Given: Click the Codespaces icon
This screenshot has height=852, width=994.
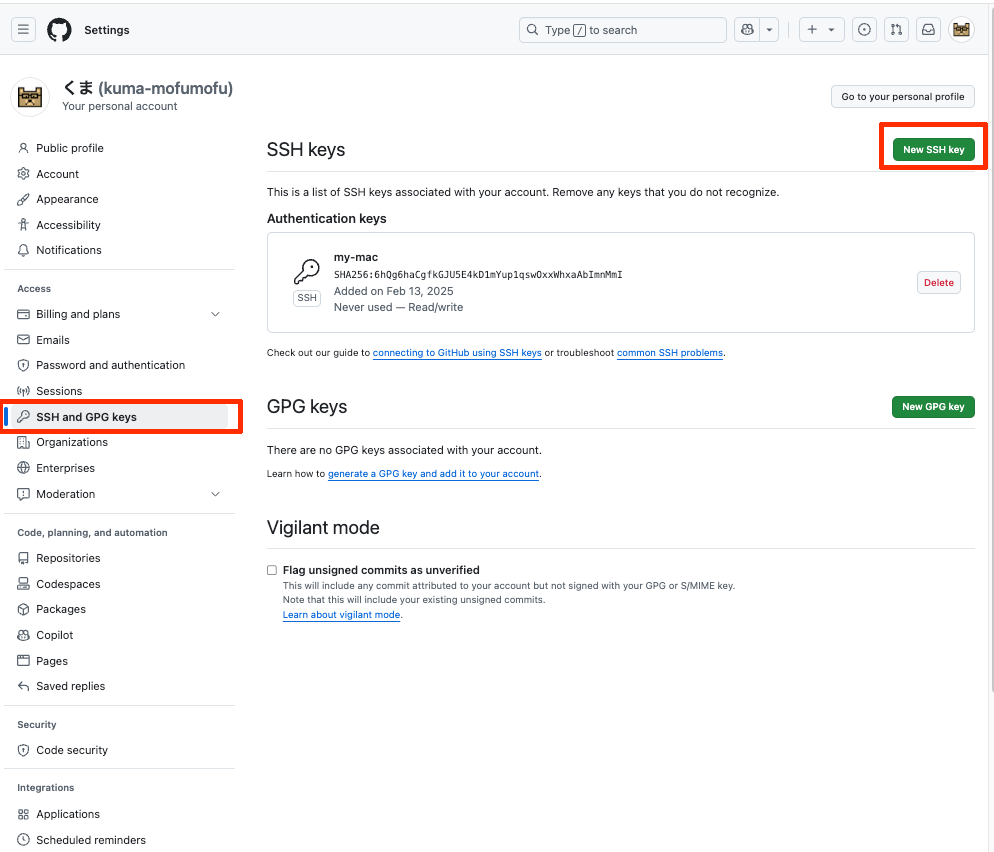Looking at the screenshot, I should [x=23, y=584].
